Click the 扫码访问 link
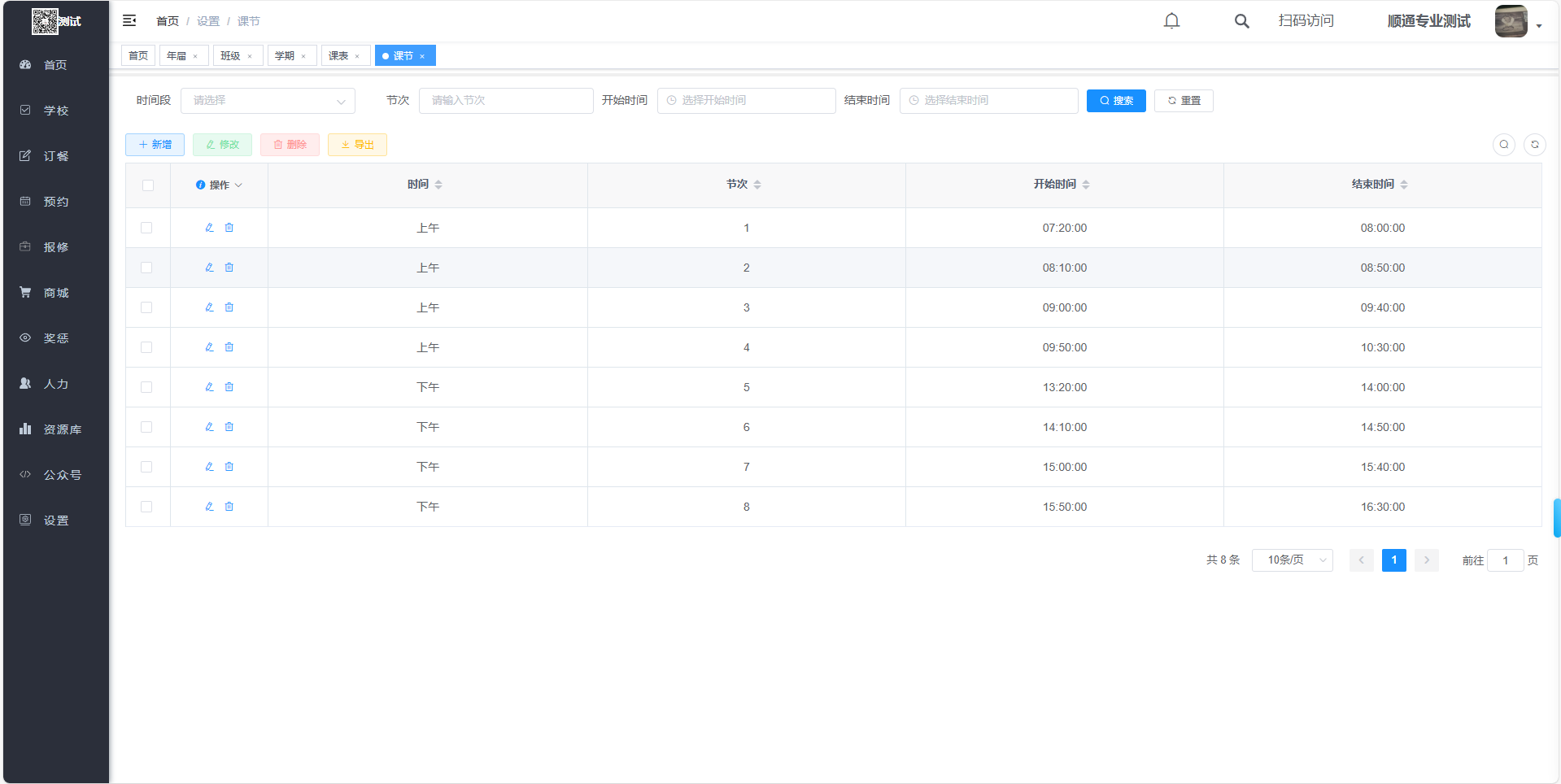Viewport: 1561px width, 784px height. 1306,21
